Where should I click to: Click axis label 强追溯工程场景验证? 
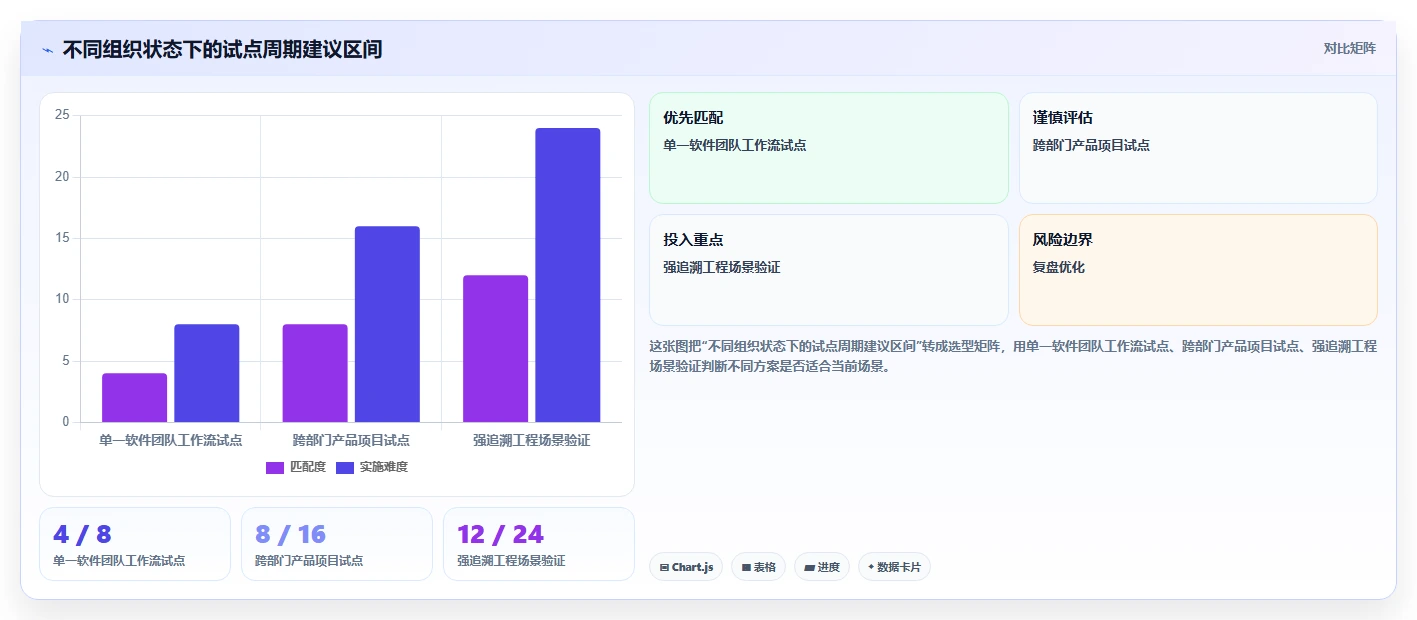[532, 440]
